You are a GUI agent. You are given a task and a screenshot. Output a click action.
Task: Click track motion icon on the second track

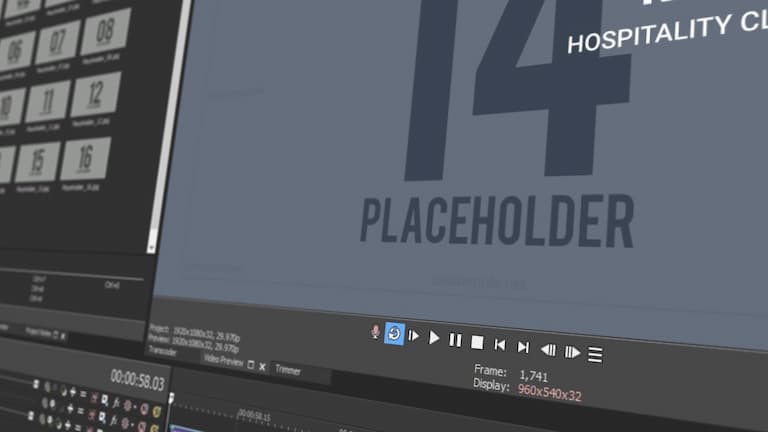[x=102, y=417]
